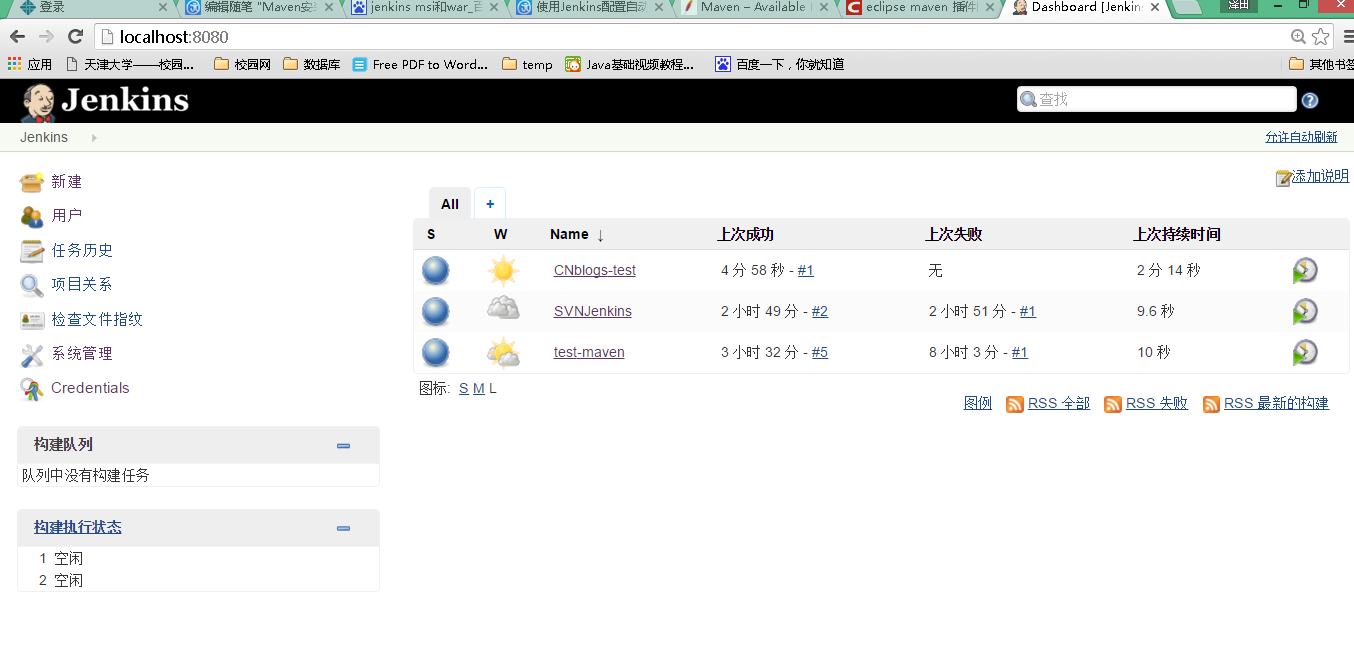Click the schedule build icon for test-maven
Viewport: 1354px width, 655px height.
coord(1305,353)
